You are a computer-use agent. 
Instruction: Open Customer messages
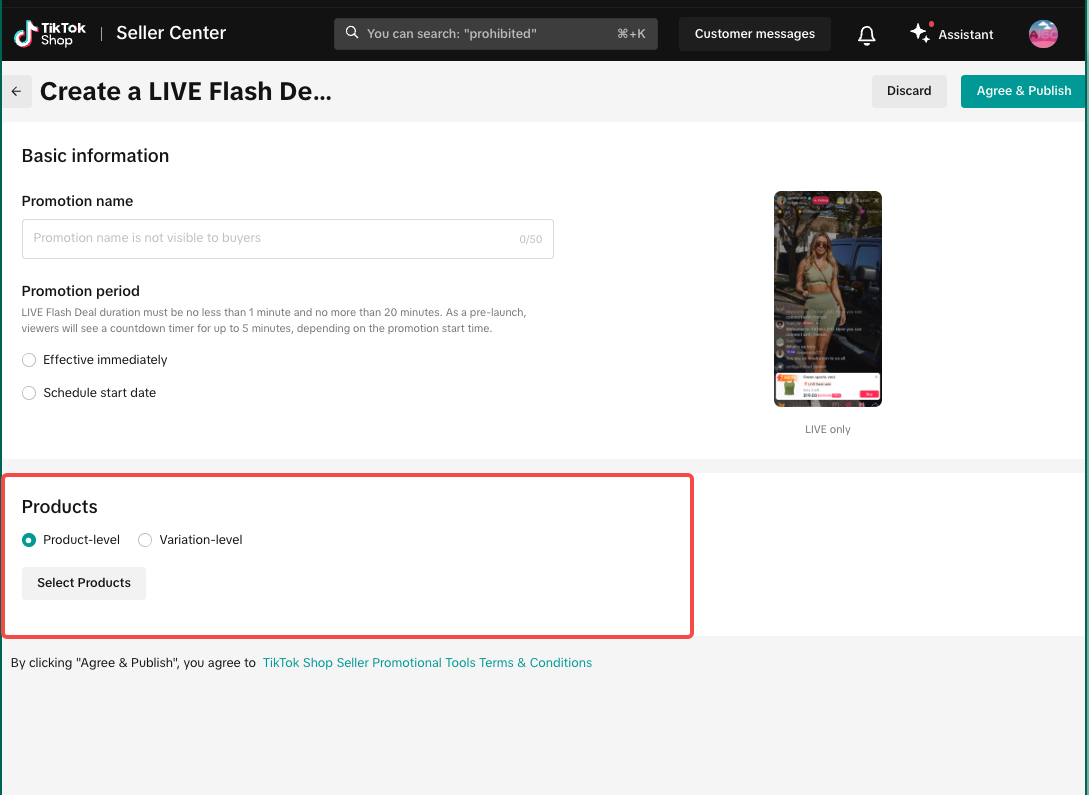pyautogui.click(x=754, y=34)
